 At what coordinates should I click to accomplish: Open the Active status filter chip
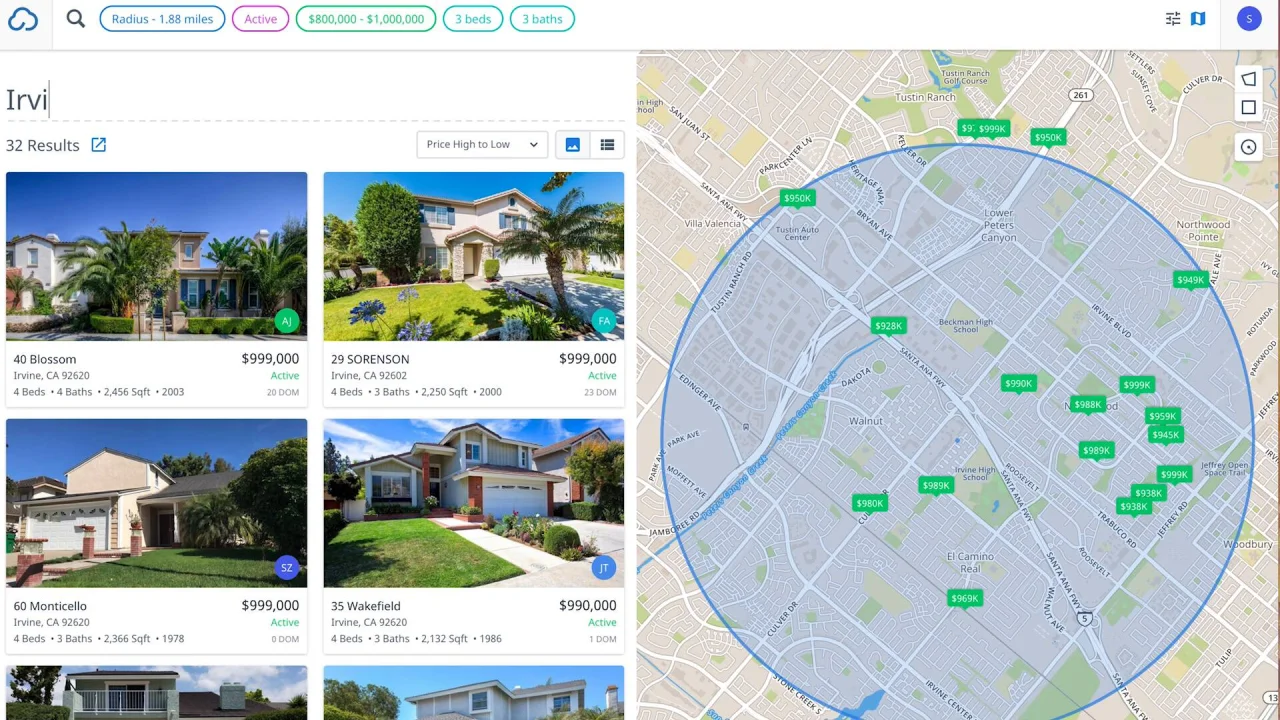point(260,19)
